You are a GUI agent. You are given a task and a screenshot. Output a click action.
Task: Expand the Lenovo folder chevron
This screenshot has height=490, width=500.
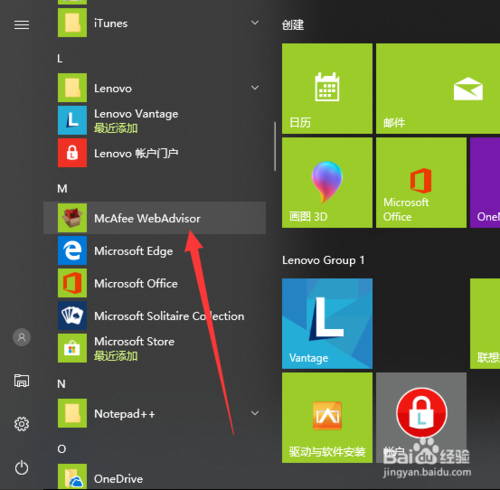coord(255,88)
